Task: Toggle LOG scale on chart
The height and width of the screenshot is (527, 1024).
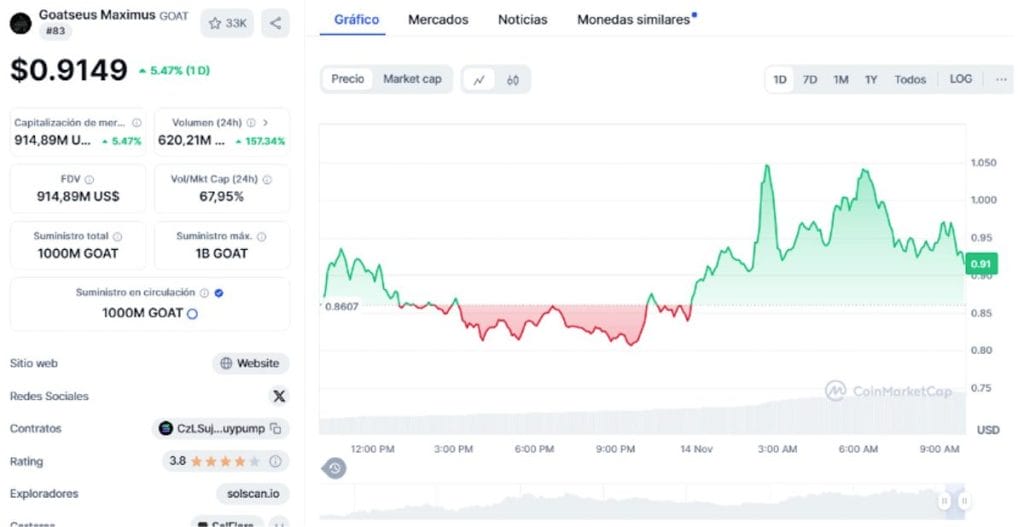Action: (961, 79)
